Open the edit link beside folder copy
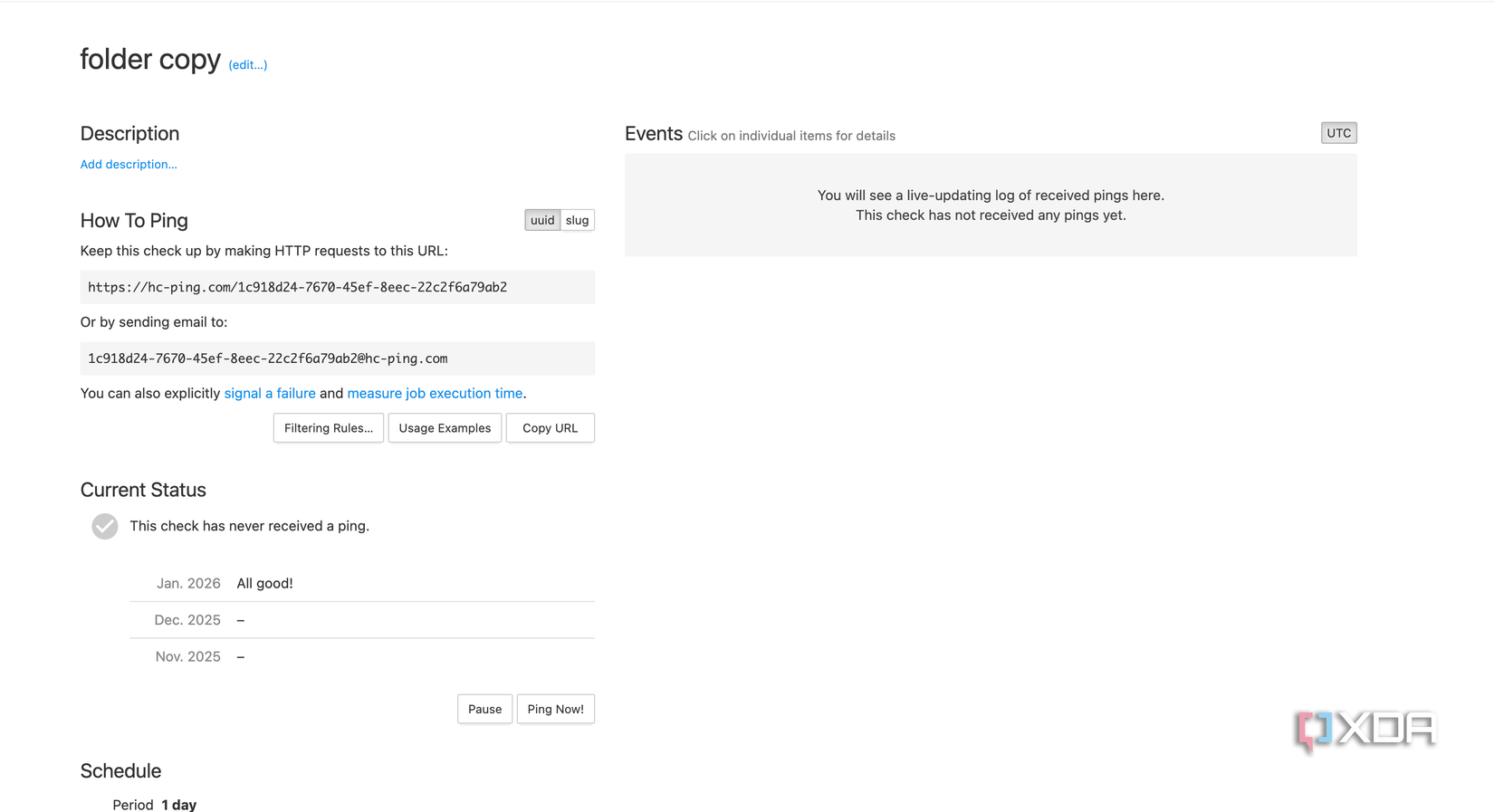This screenshot has width=1494, height=812. click(248, 65)
